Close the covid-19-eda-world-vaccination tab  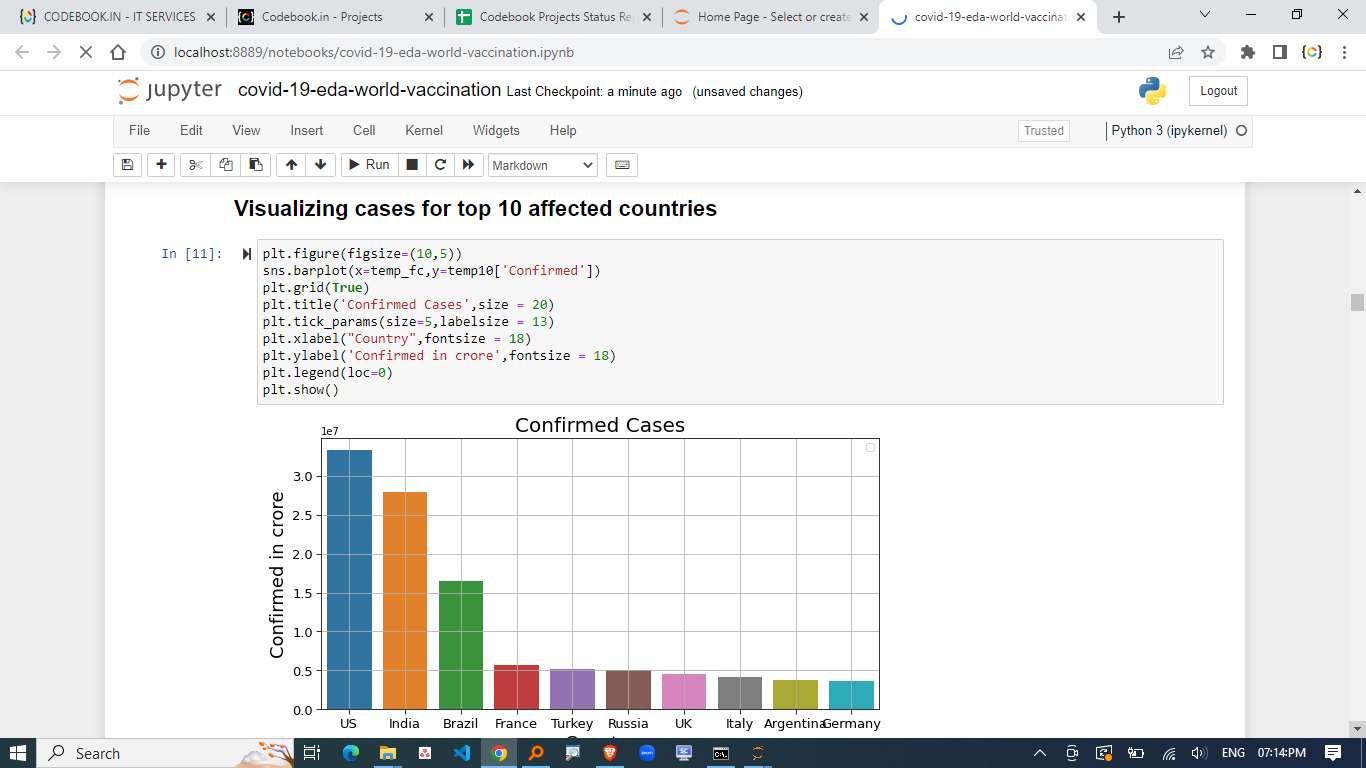(1081, 17)
